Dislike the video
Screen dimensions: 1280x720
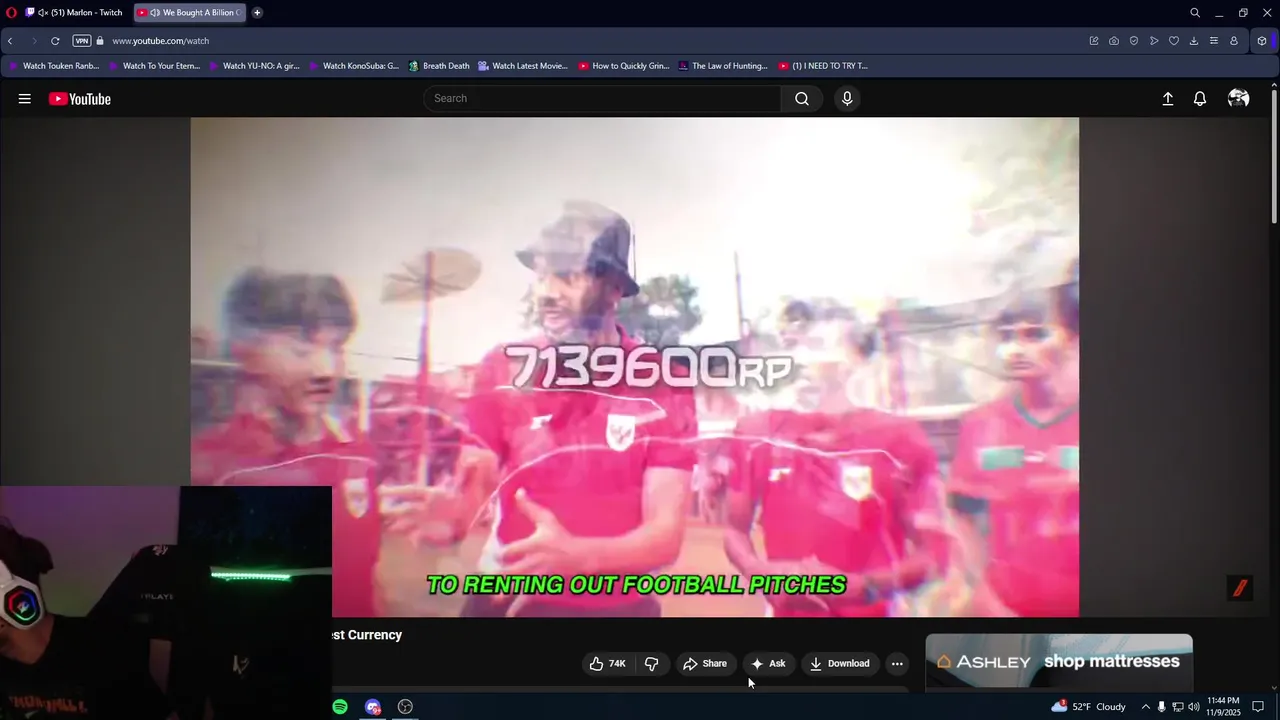point(652,664)
